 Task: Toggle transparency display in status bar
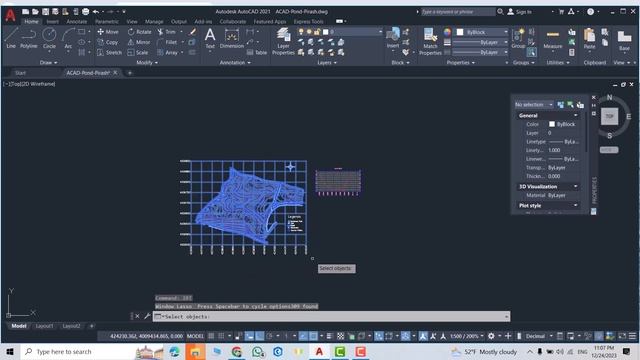point(340,336)
